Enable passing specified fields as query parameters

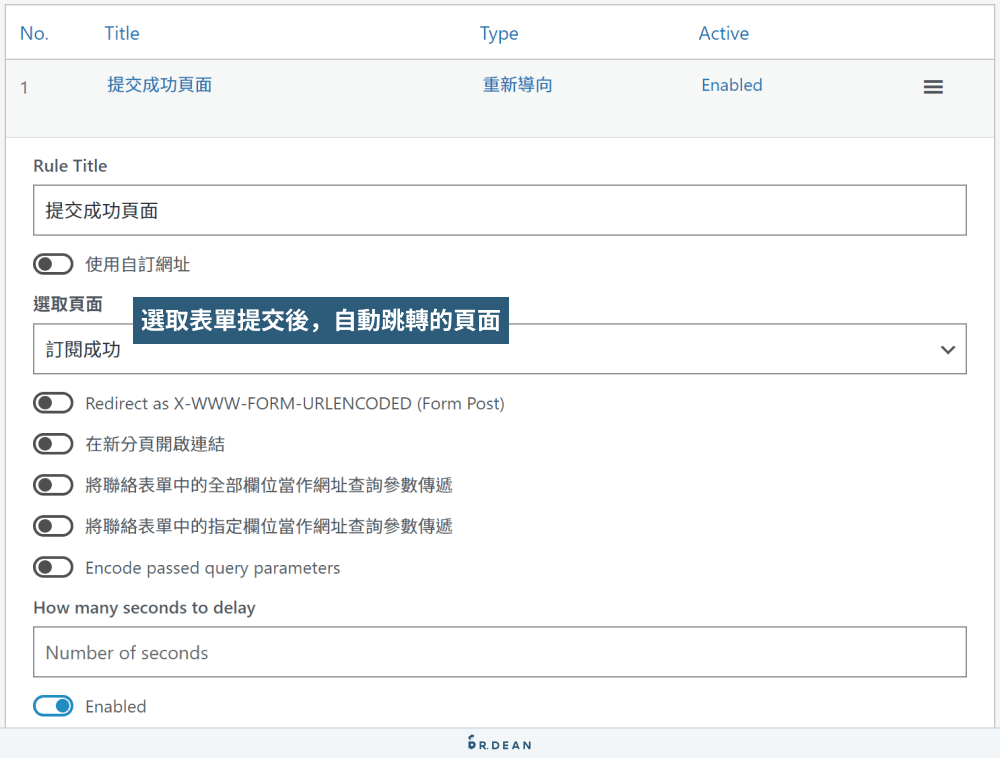(x=52, y=525)
